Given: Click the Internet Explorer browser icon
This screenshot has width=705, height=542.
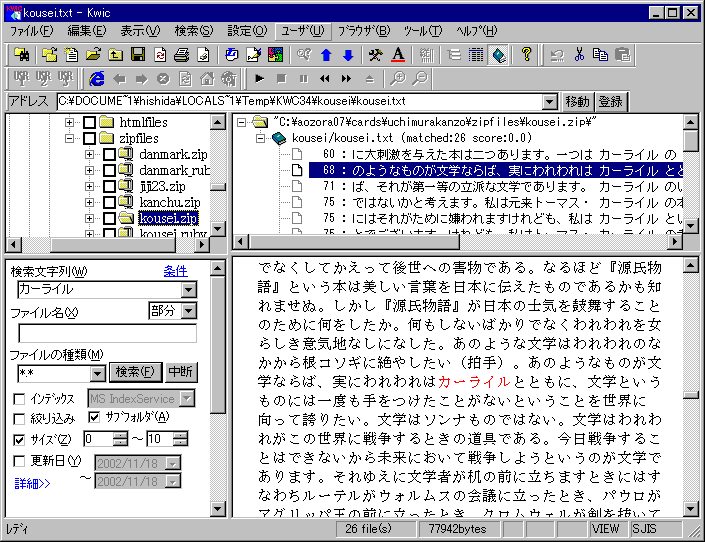Looking at the screenshot, I should (97, 79).
